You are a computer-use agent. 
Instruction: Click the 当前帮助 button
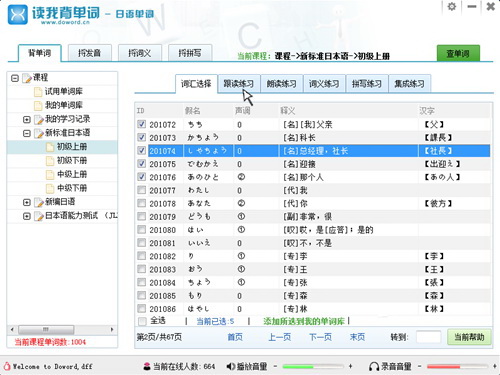(469, 337)
